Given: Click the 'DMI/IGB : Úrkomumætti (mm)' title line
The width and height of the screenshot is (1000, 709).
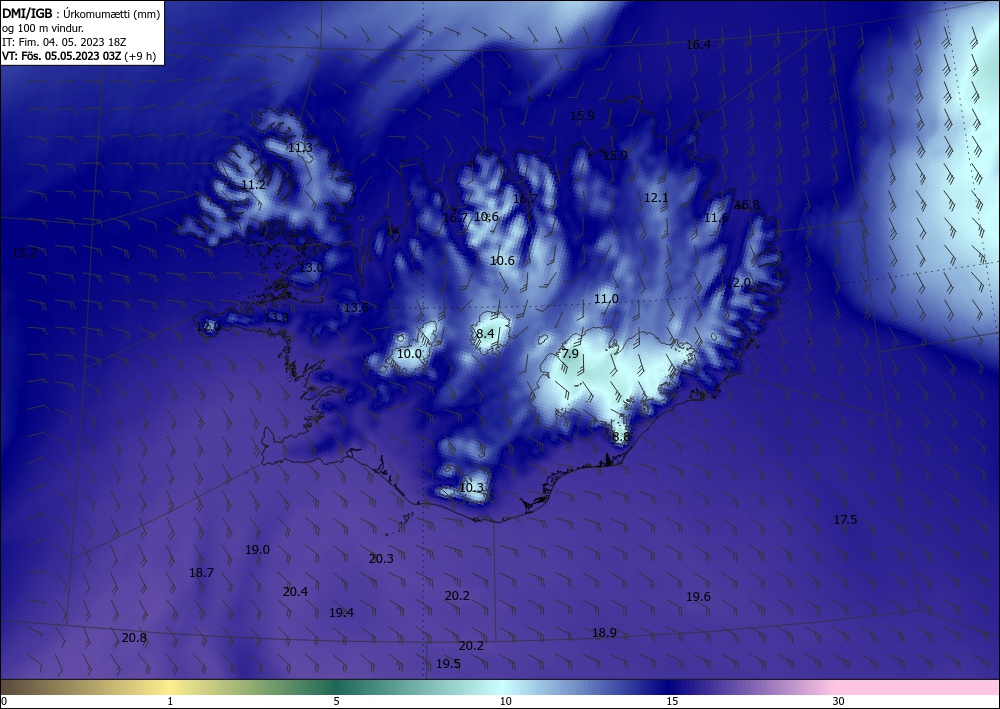Looking at the screenshot, I should (x=81, y=14).
